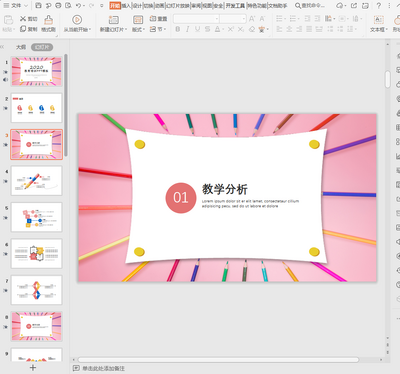This screenshot has width=400, height=374.
Task: Activate the 格式刷 format painter
Action: tap(49, 23)
